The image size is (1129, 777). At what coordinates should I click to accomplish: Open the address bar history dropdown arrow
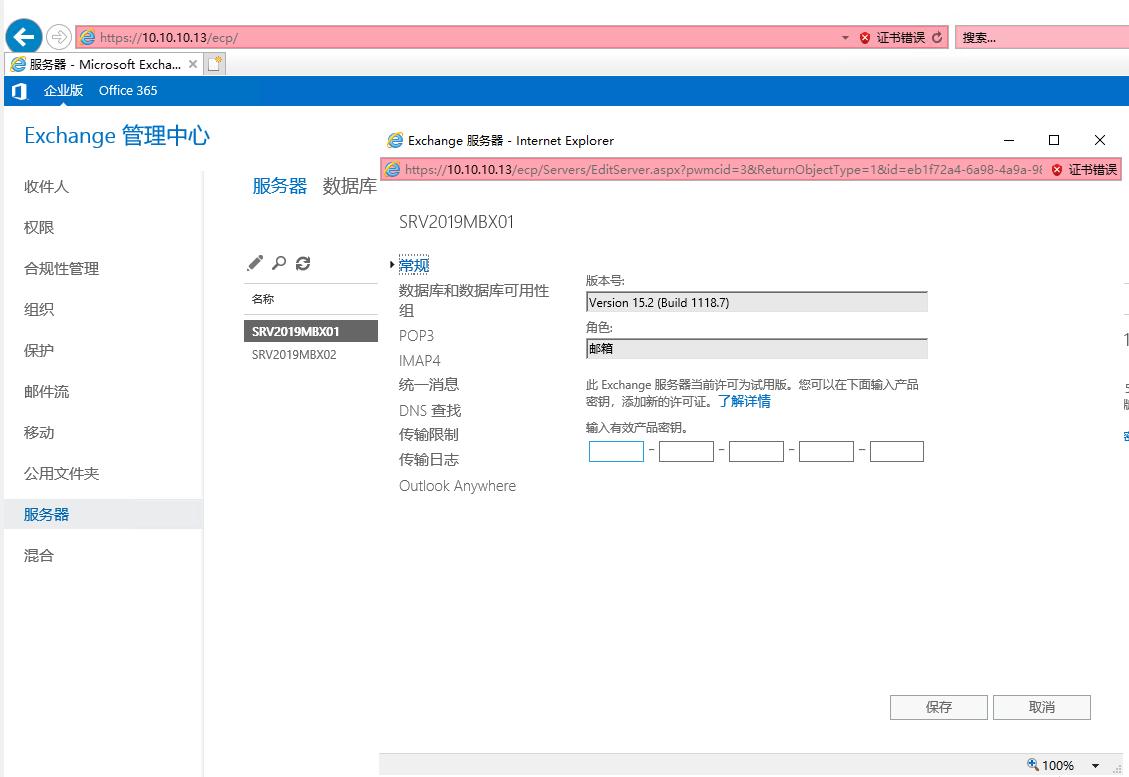pos(844,36)
